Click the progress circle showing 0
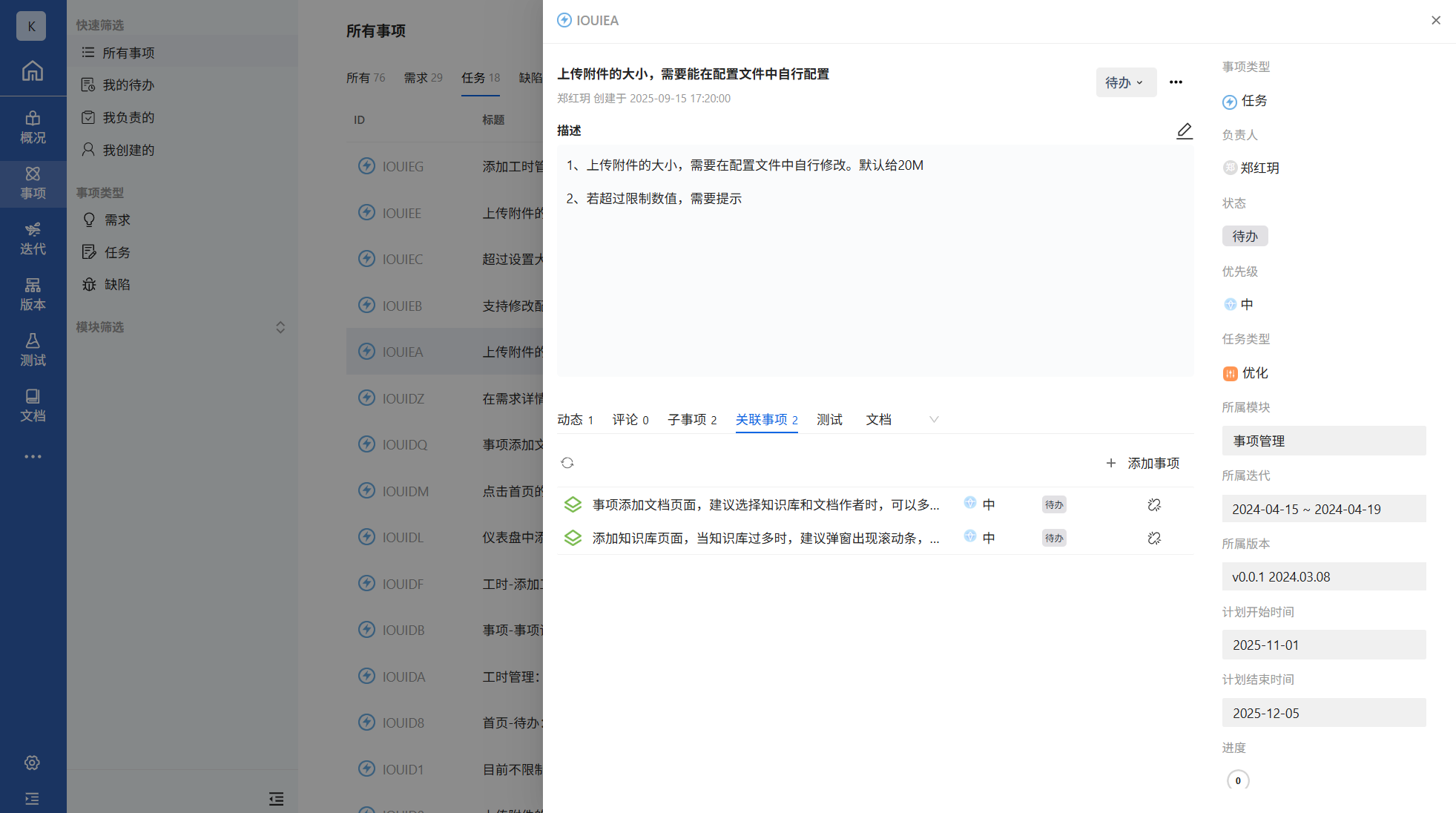Viewport: 1456px width, 813px height. tap(1237, 780)
